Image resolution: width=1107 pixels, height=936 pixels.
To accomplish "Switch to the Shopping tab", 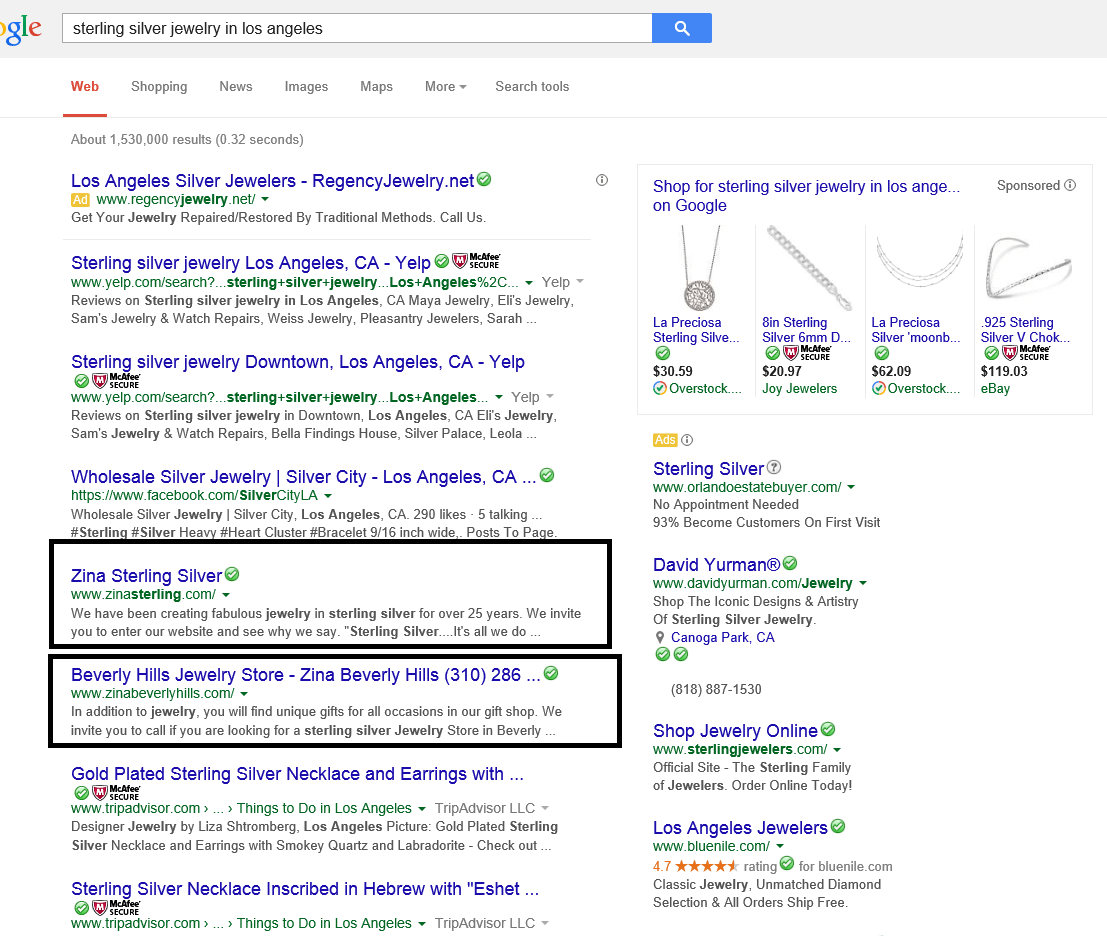I will 159,86.
